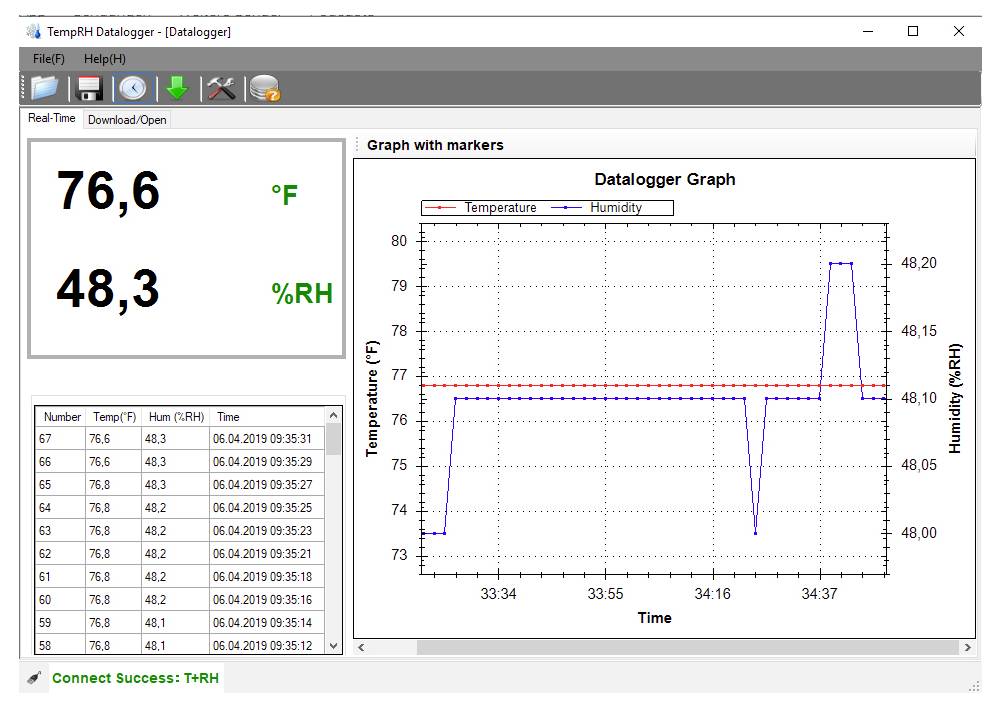This screenshot has height=707, width=1001.
Task: Click the Hum (%RH) column header
Action: 176,416
